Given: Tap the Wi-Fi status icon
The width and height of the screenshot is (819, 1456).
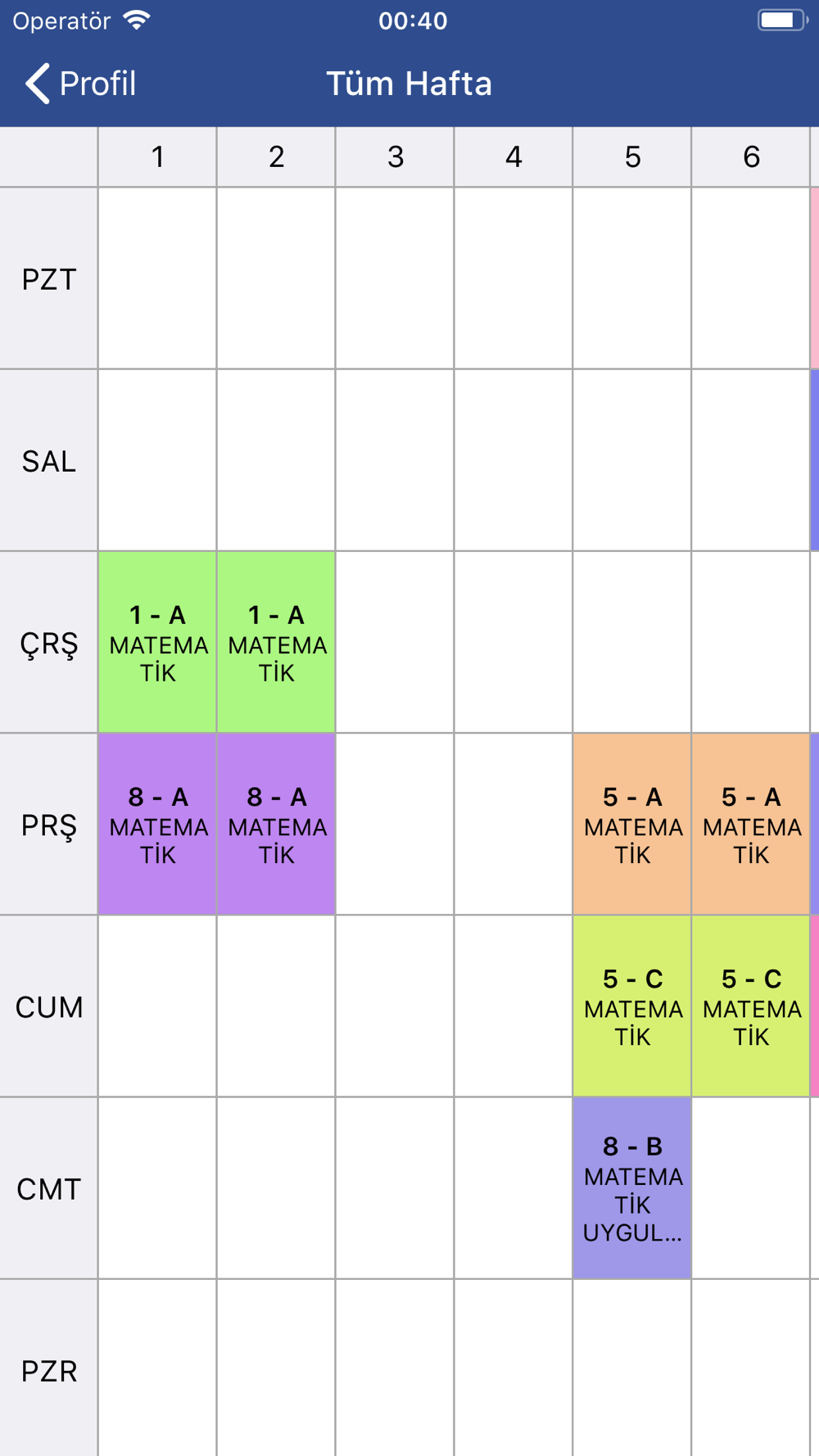Looking at the screenshot, I should (137, 20).
